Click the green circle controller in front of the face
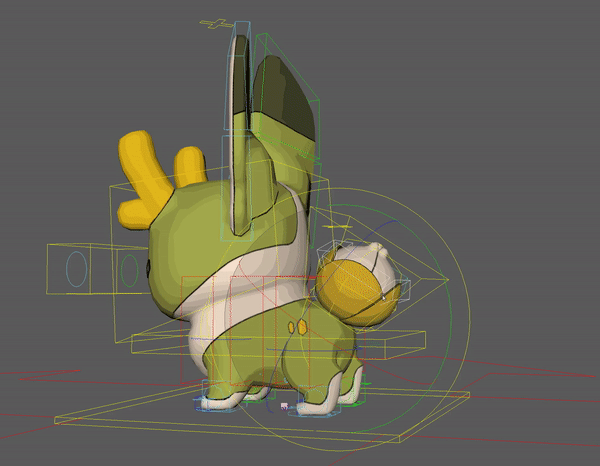The image size is (600, 466). click(129, 271)
